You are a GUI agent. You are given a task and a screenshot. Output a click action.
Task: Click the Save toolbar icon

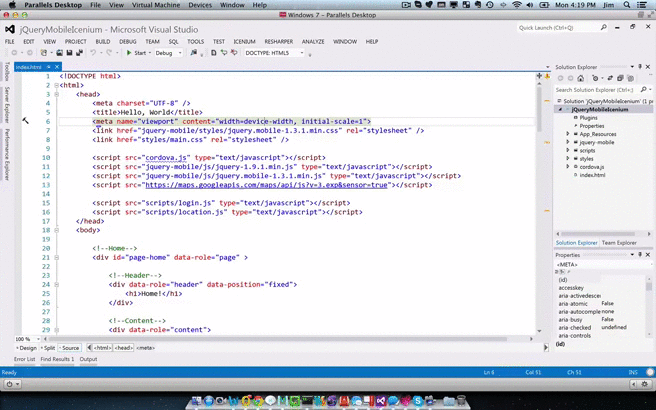click(x=69, y=53)
